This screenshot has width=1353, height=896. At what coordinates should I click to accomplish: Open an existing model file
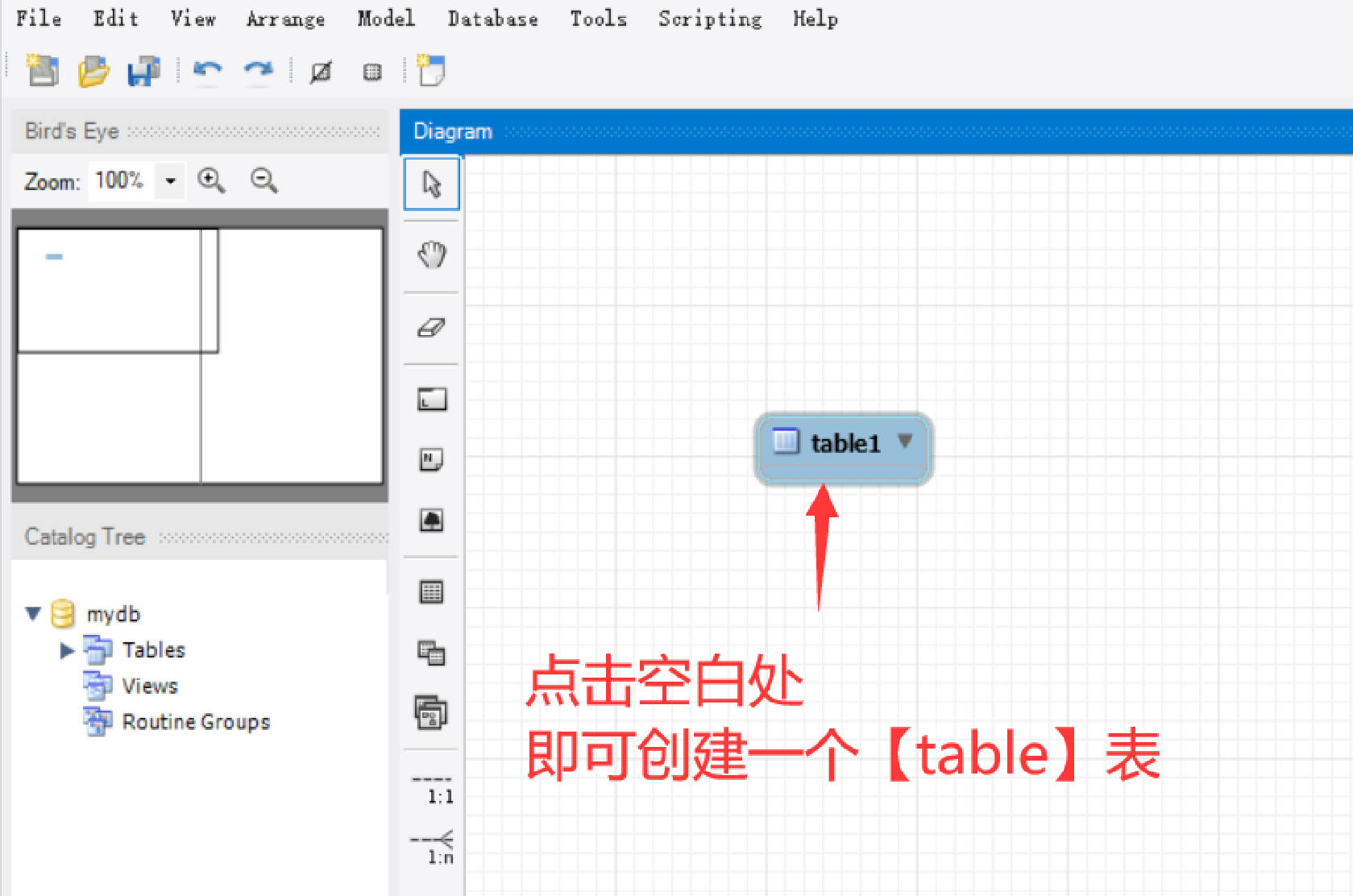point(93,71)
